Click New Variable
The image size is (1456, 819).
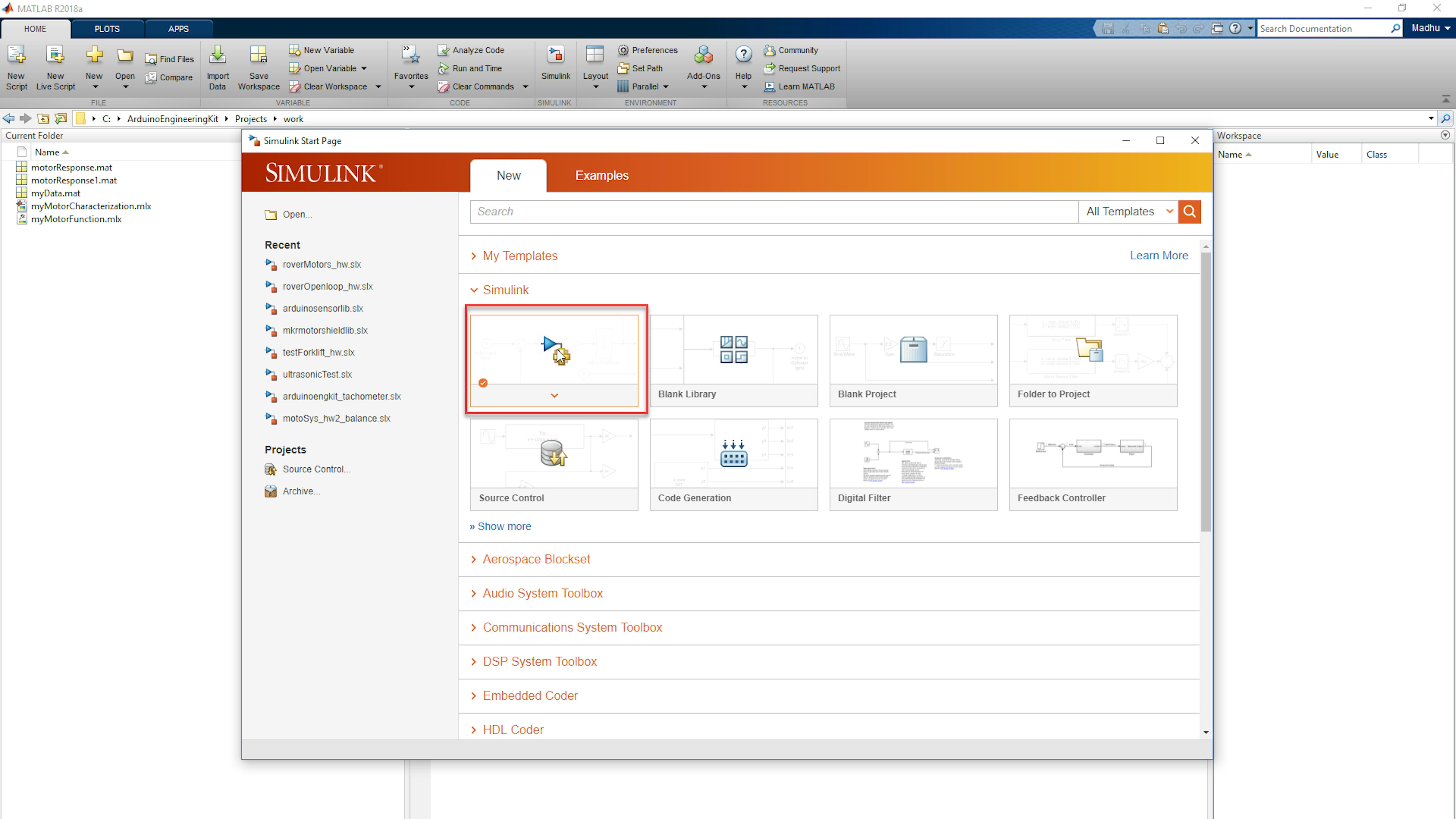[x=322, y=50]
